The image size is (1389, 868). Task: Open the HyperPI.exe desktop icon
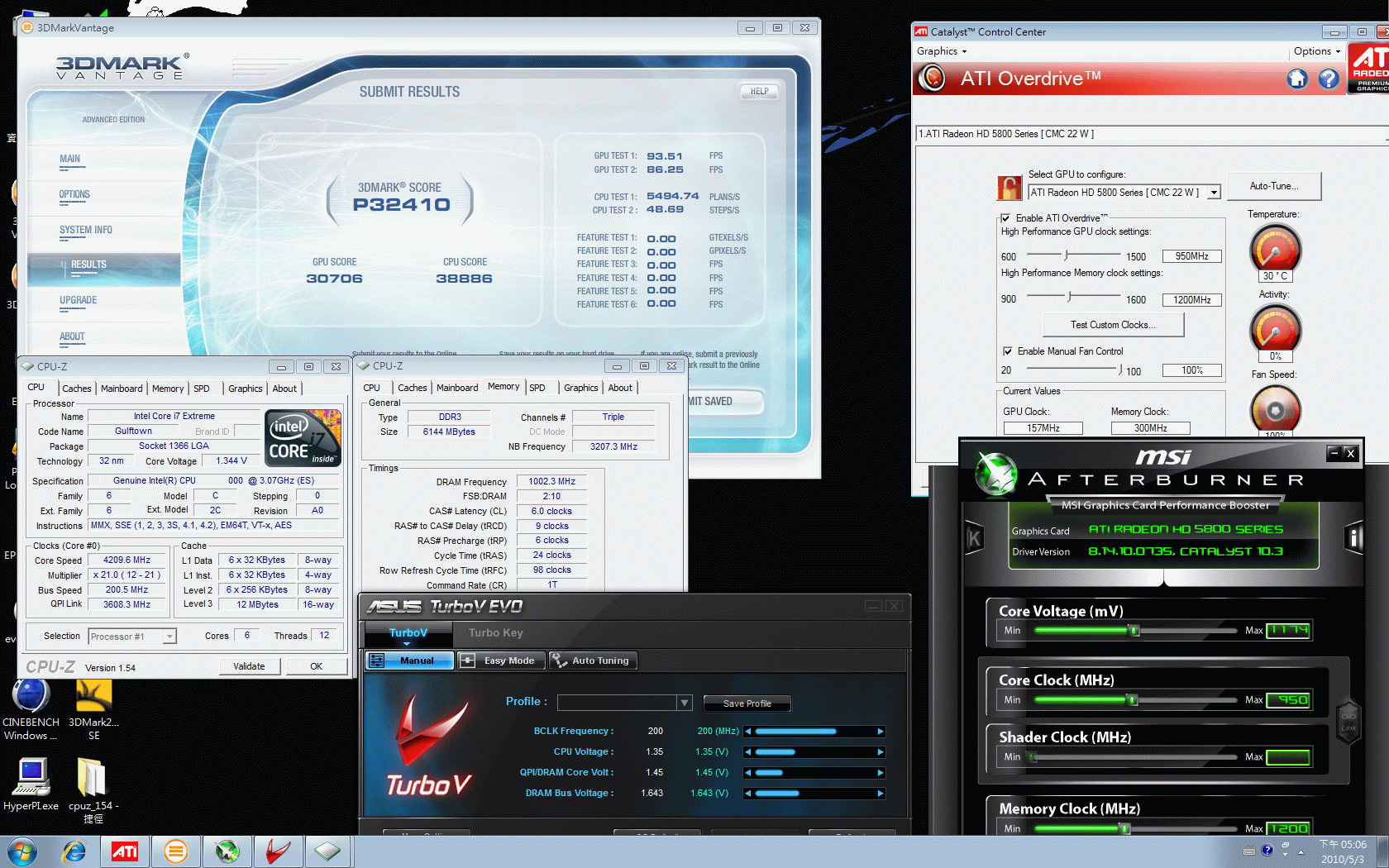pyautogui.click(x=31, y=785)
